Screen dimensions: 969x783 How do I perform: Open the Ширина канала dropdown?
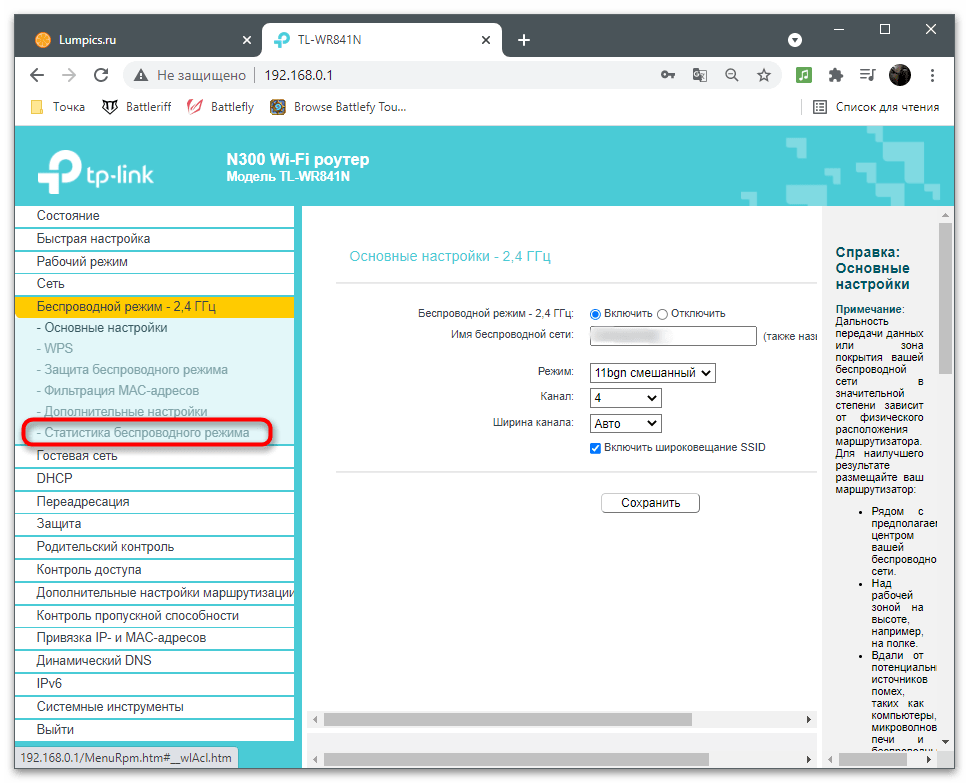click(625, 423)
